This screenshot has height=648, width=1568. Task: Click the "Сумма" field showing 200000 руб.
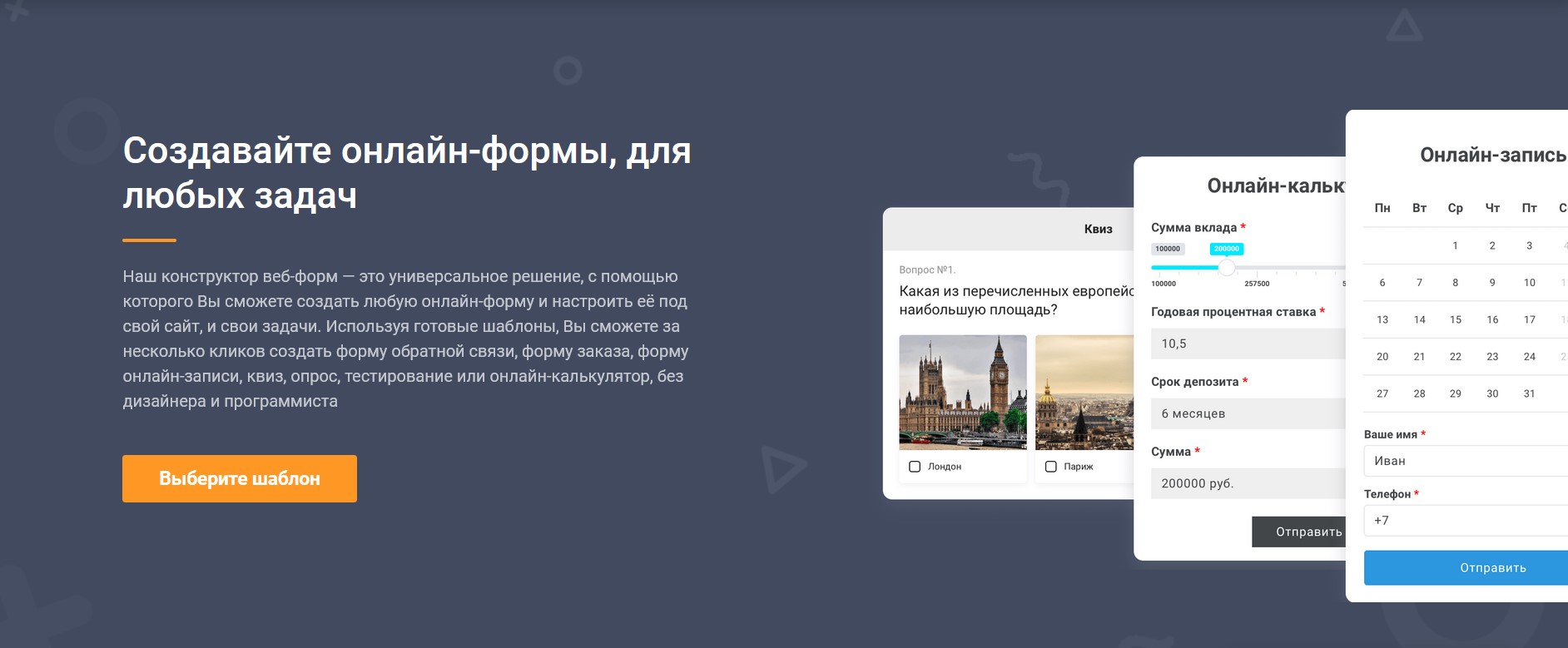[x=1247, y=483]
